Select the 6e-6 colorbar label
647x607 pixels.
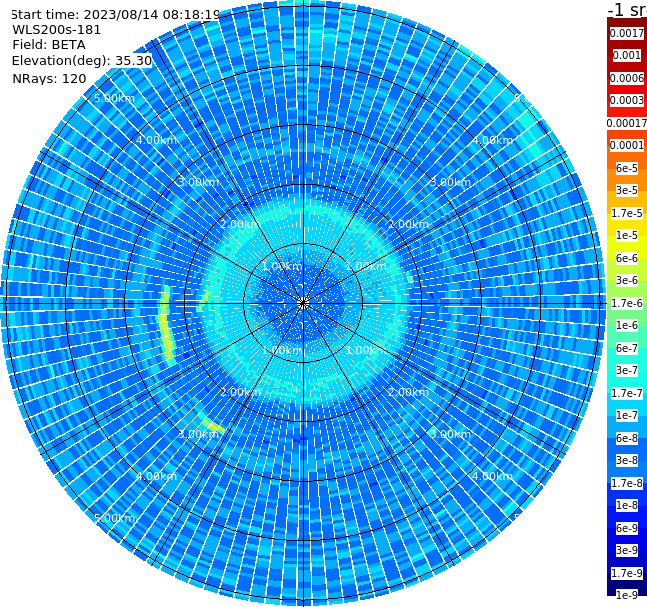coord(627,258)
